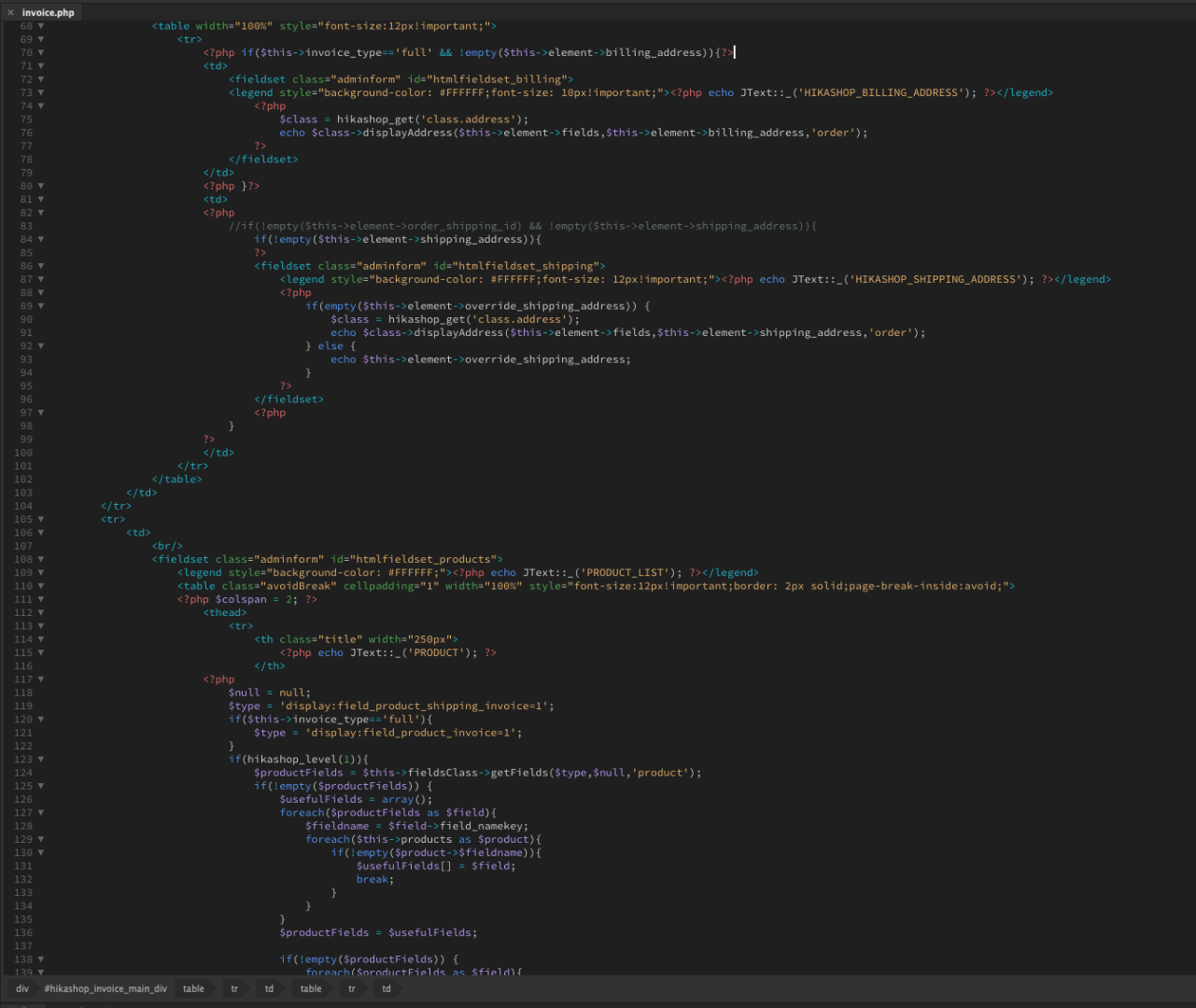Select table breadcrumb right after #hikashop_invoice_main_div
The image size is (1196, 1008).
point(193,988)
